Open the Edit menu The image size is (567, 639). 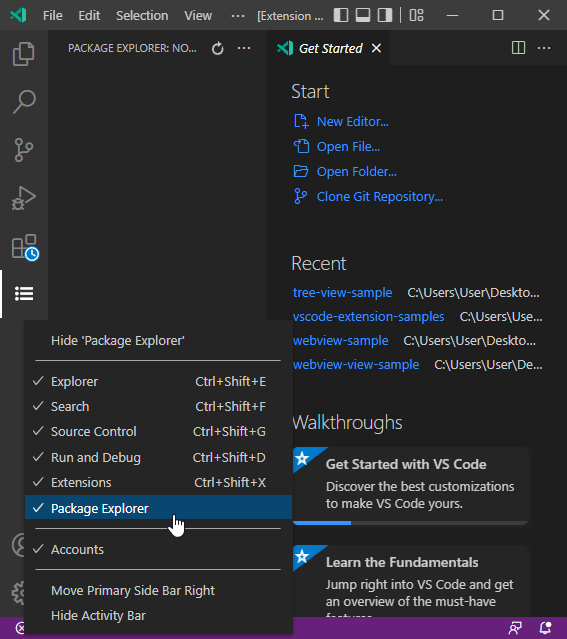[89, 15]
